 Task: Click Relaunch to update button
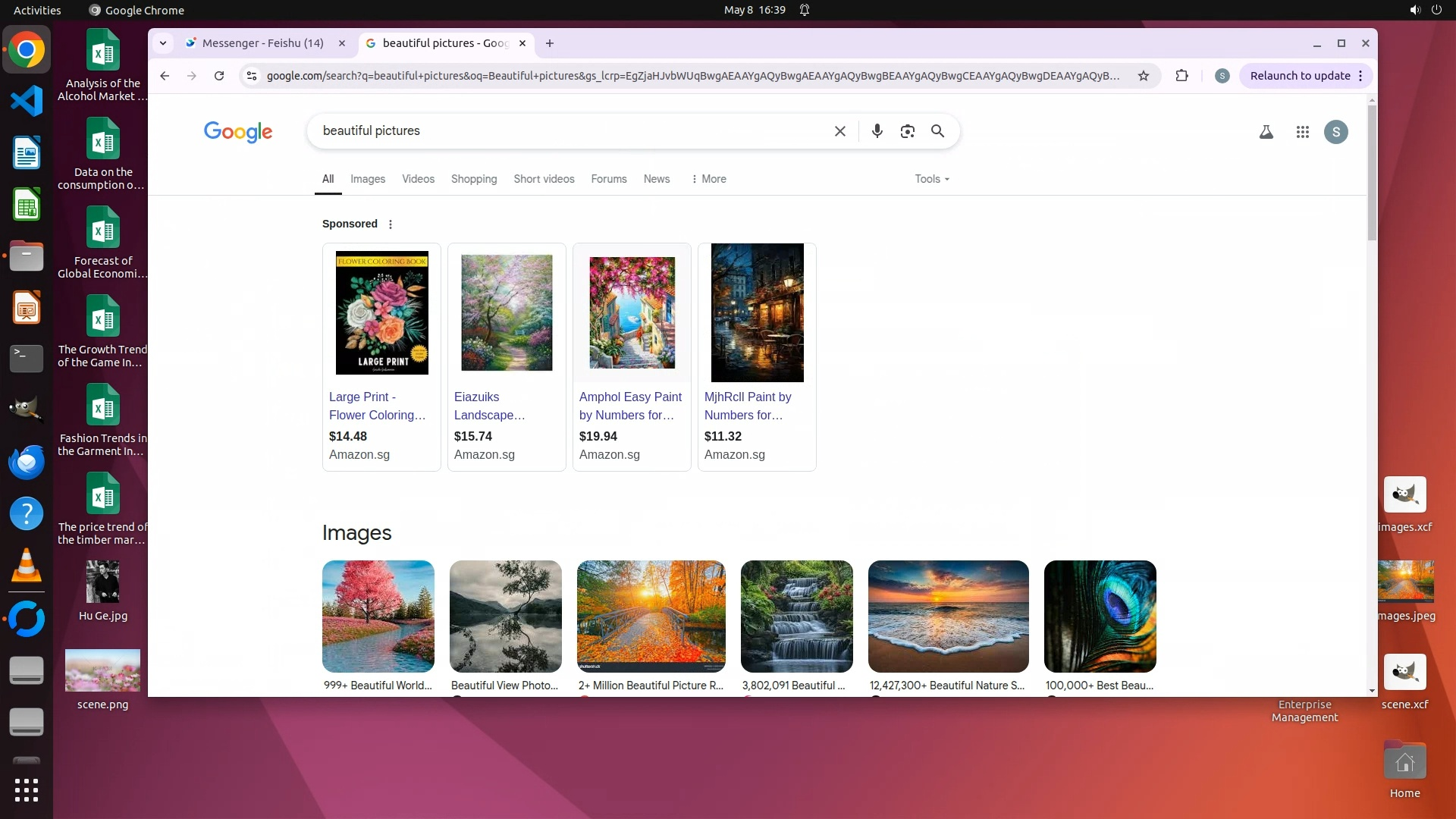click(x=1300, y=76)
